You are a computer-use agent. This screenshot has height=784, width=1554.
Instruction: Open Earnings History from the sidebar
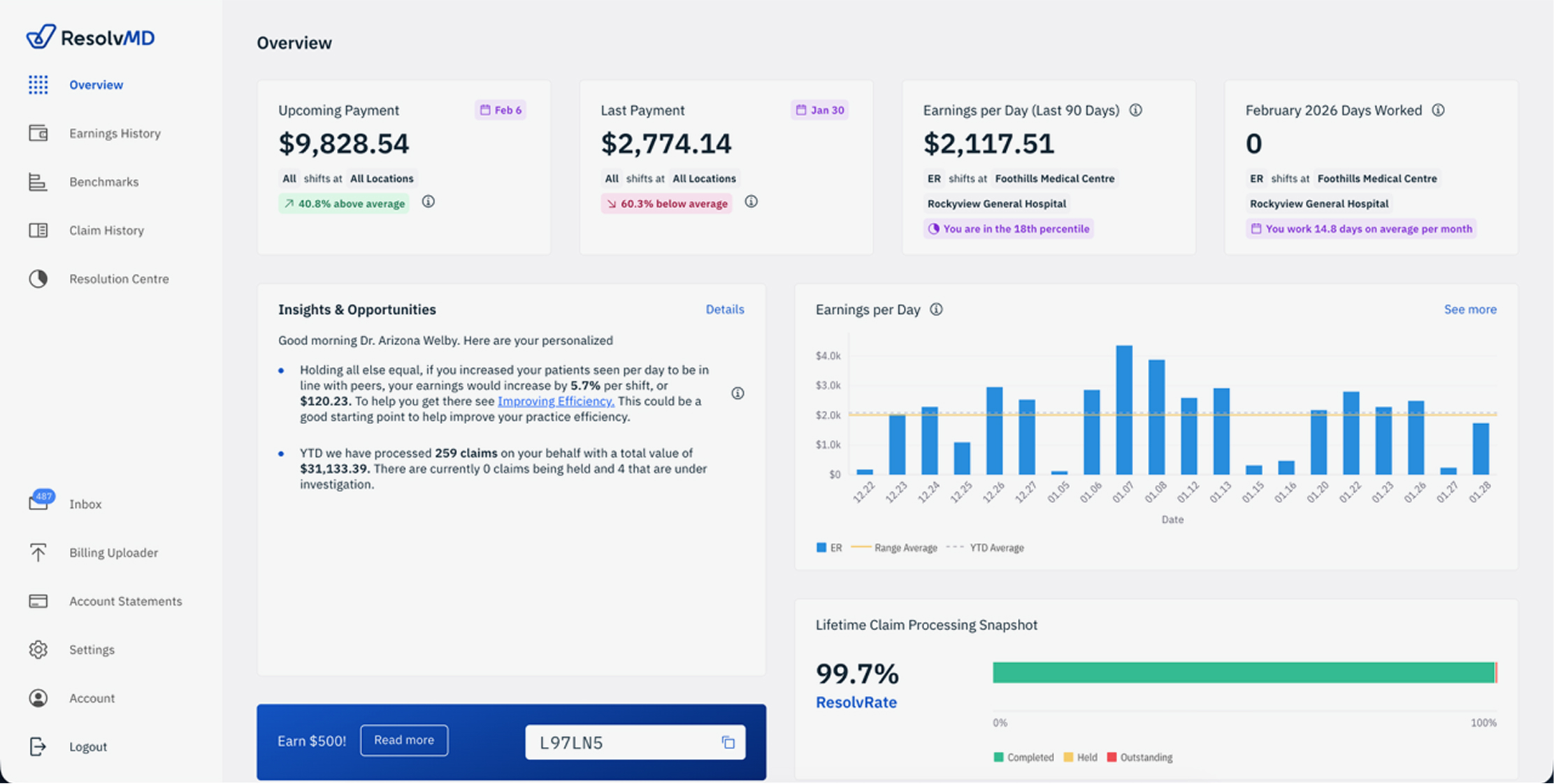[114, 133]
